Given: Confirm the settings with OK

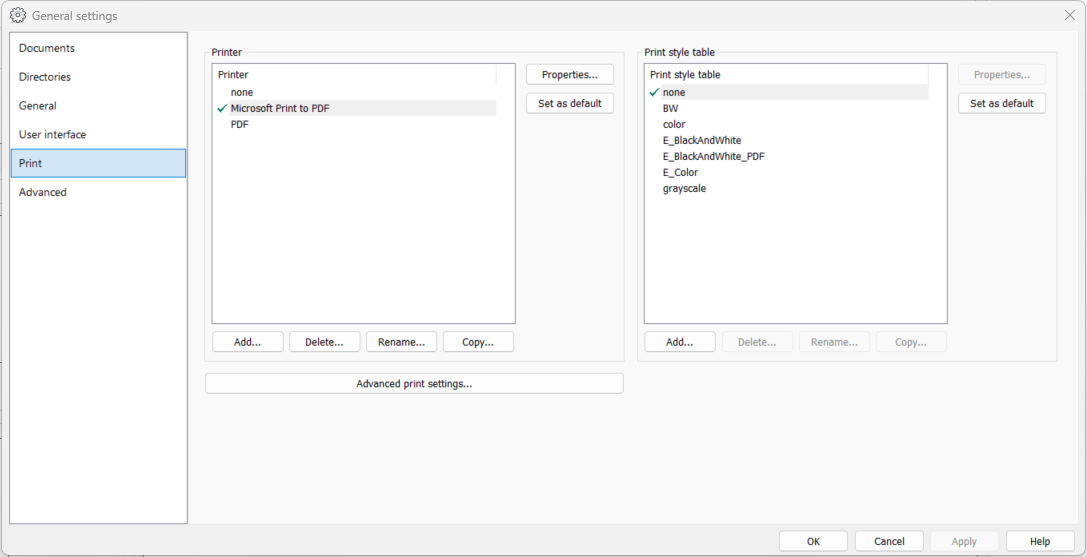Looking at the screenshot, I should click(813, 541).
